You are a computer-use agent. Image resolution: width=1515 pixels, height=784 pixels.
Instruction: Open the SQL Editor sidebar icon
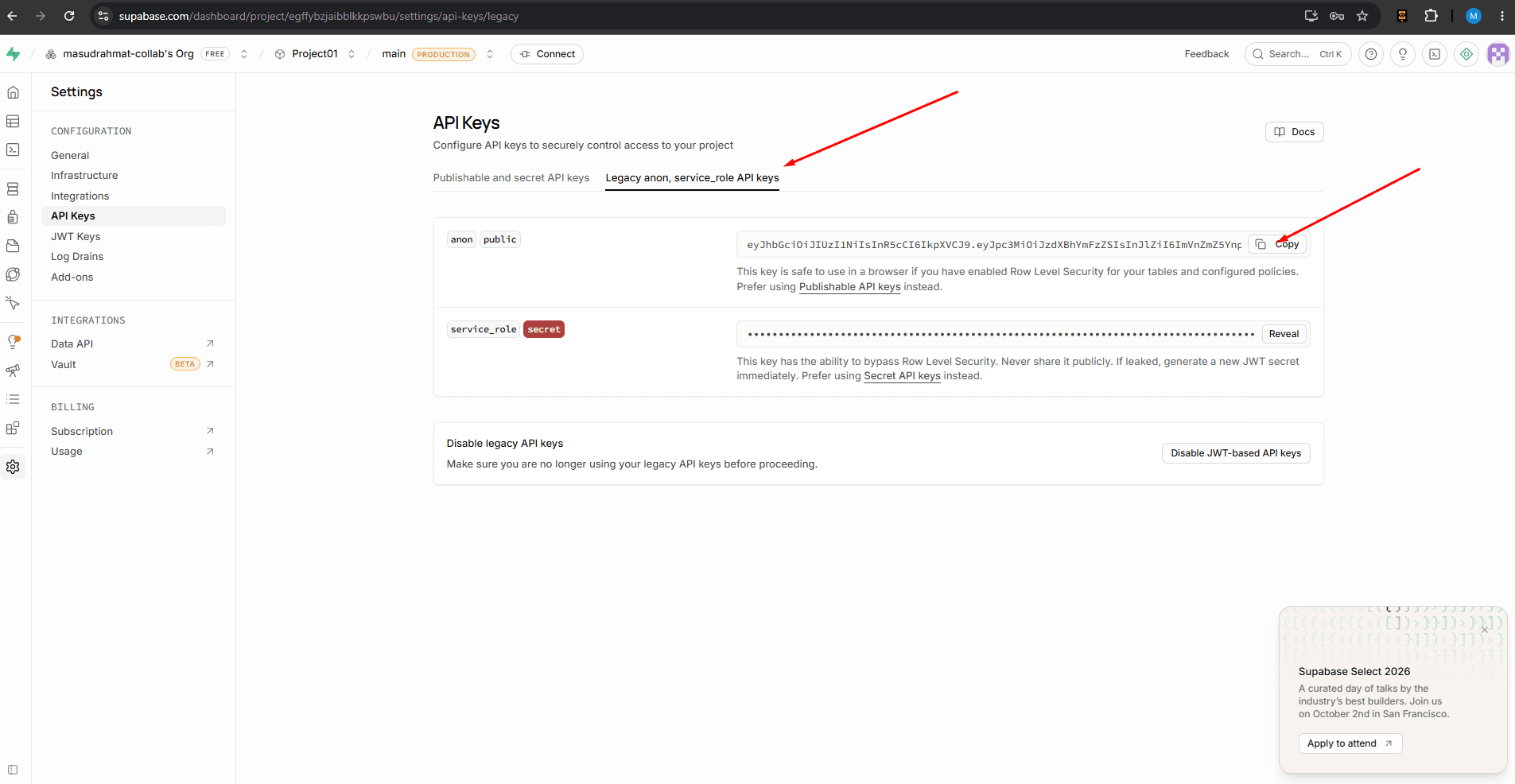coord(13,149)
